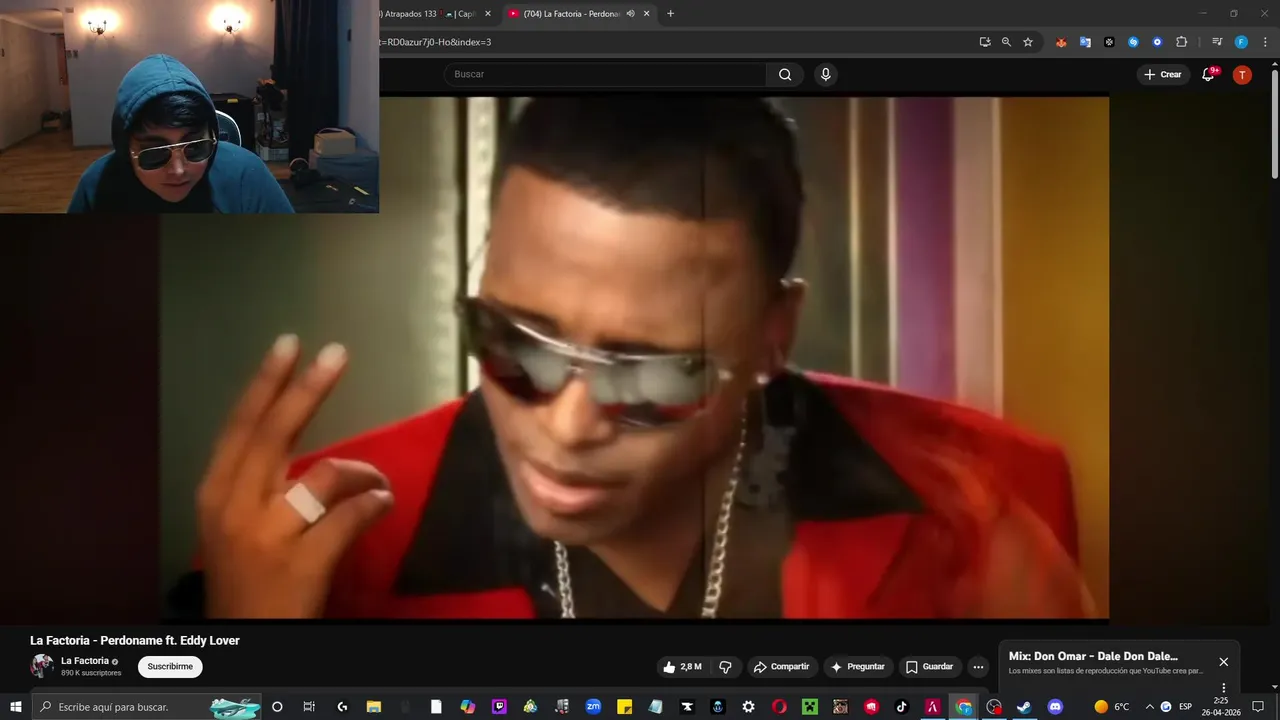Open the Settings gear on taskbar

coord(749,707)
